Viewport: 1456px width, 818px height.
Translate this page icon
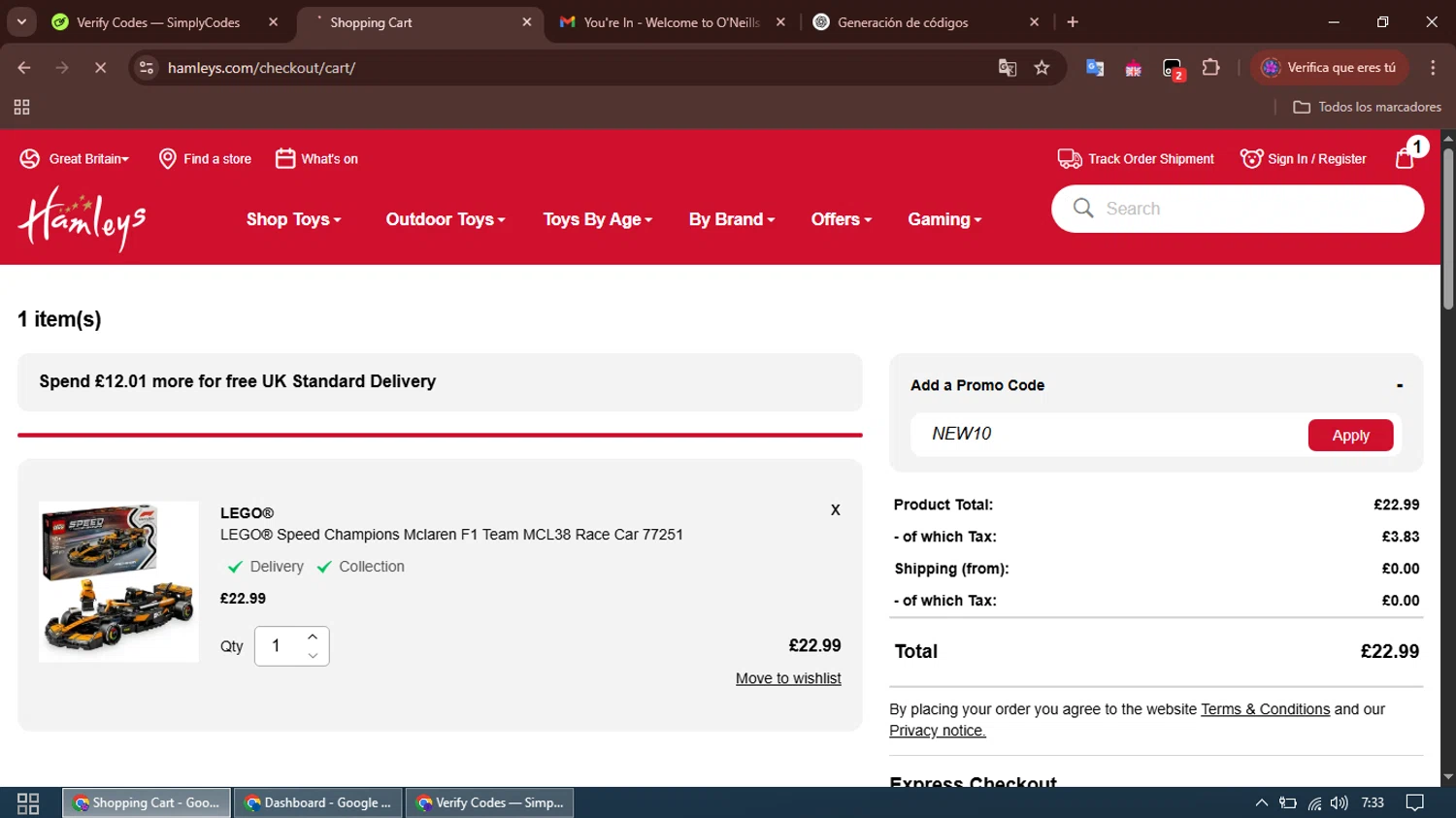tap(1008, 68)
